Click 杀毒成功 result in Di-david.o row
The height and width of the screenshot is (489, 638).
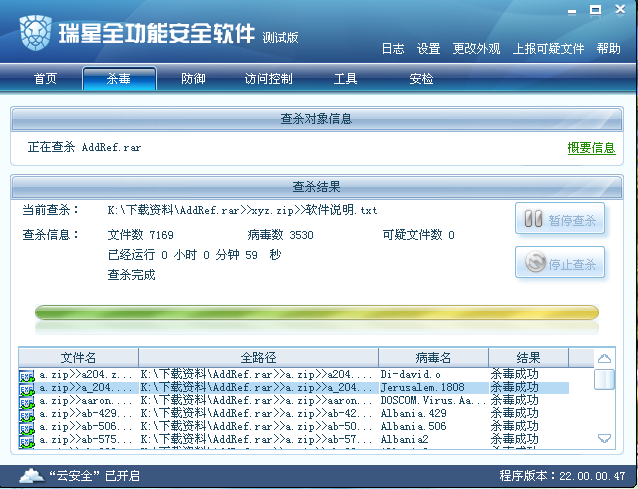pos(514,374)
